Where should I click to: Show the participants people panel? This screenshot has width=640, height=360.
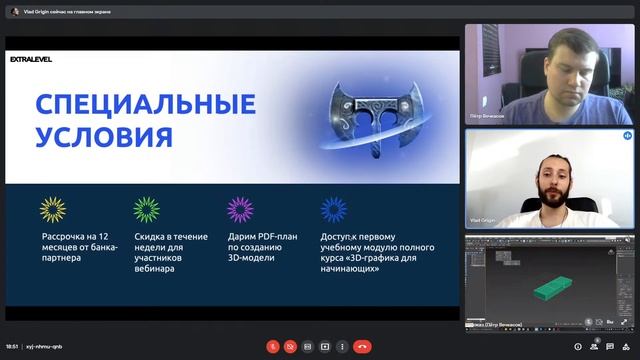(594, 347)
